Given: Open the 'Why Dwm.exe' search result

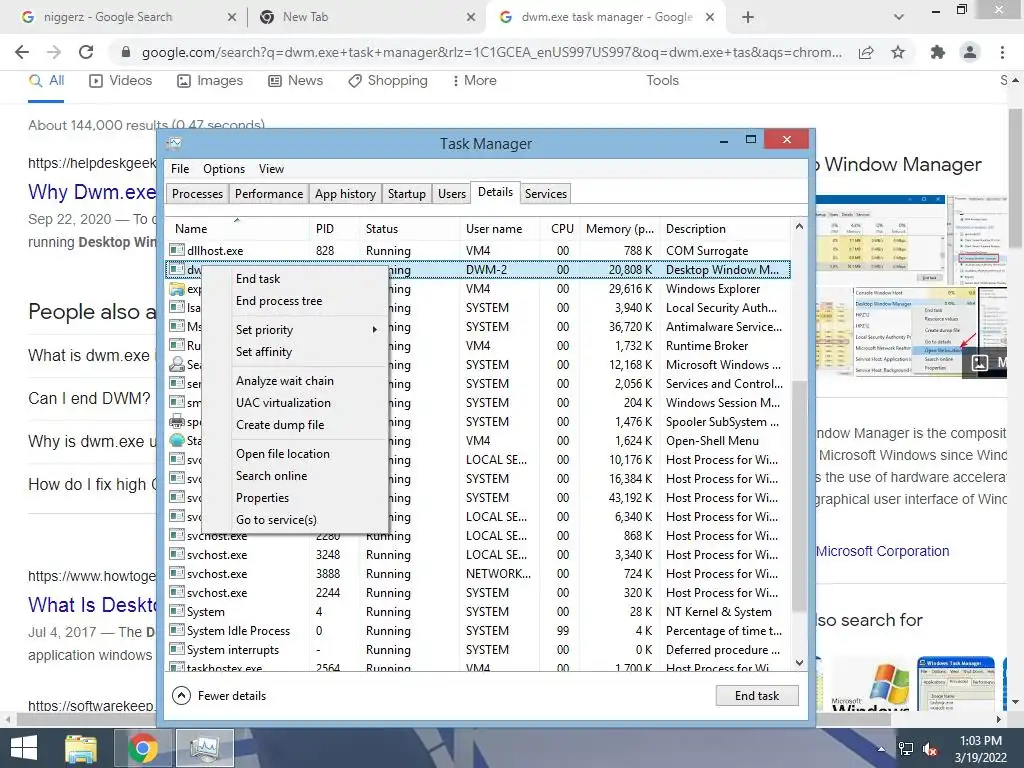Looking at the screenshot, I should tap(92, 192).
